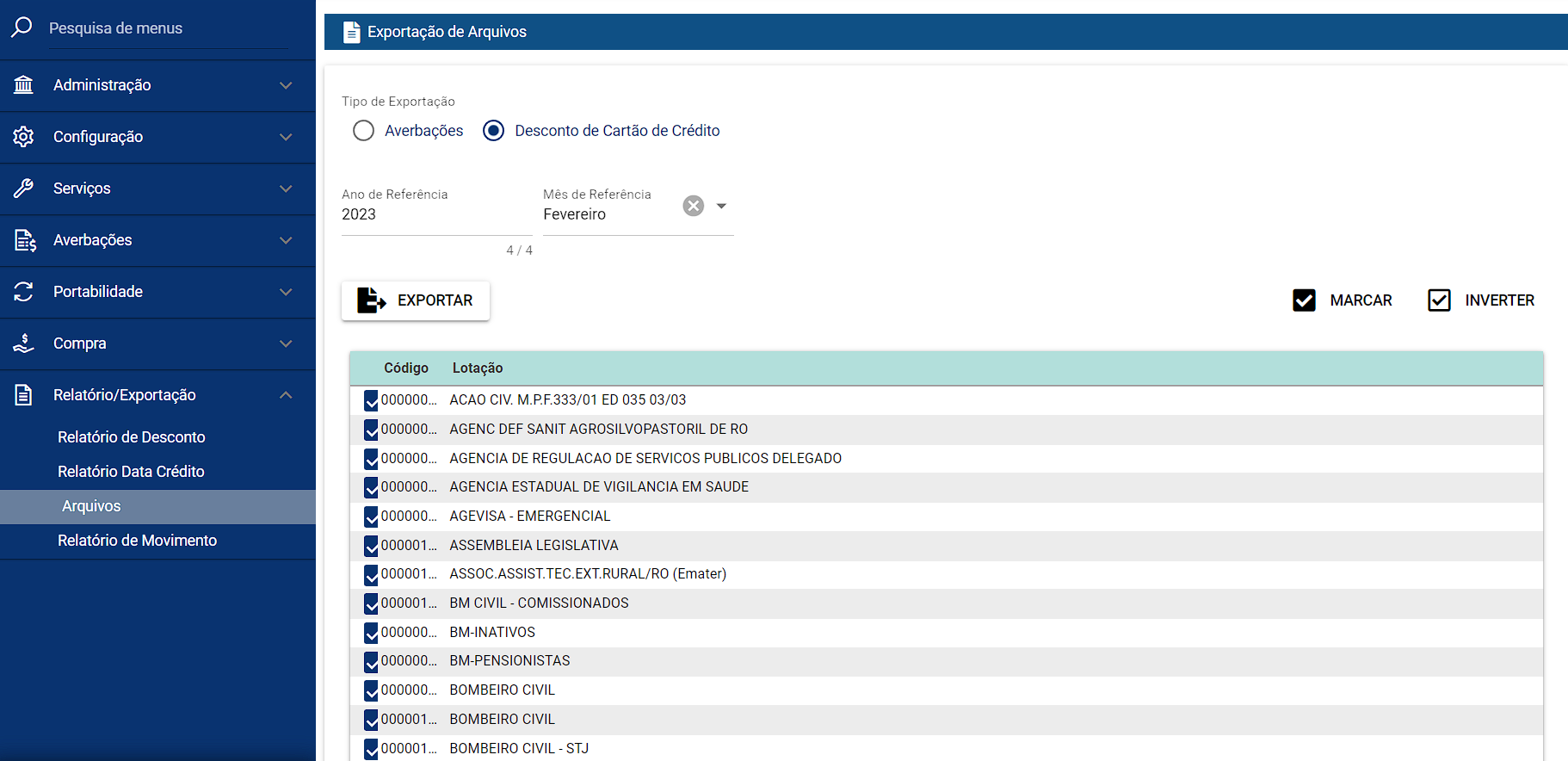1568x761 pixels.
Task: Click the Ano de Referência field showing 2023
Action: (x=437, y=214)
